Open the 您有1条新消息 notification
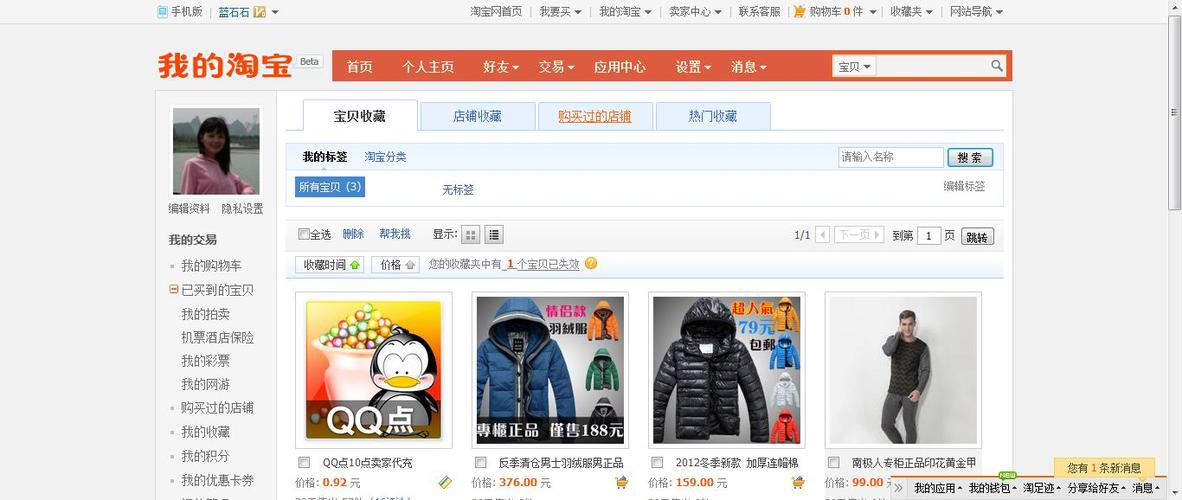This screenshot has height=500, width=1182. 1105,468
